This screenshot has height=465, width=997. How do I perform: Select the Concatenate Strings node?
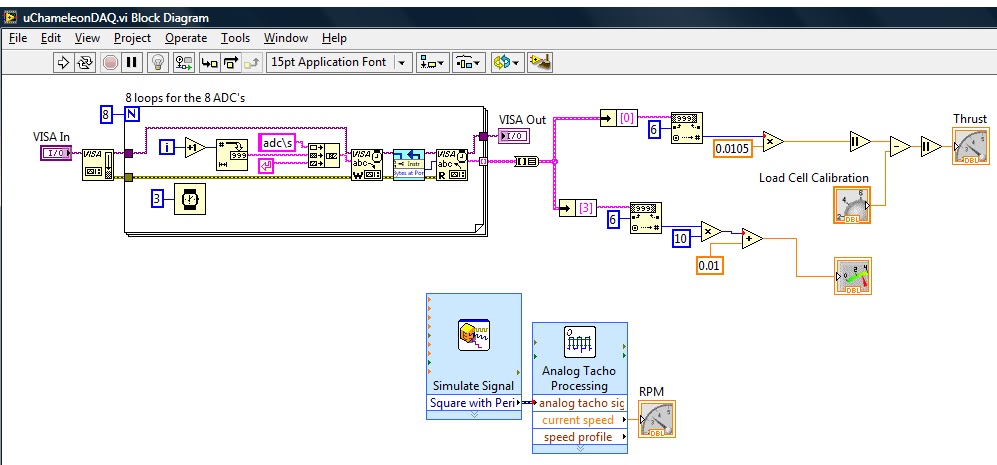(324, 156)
